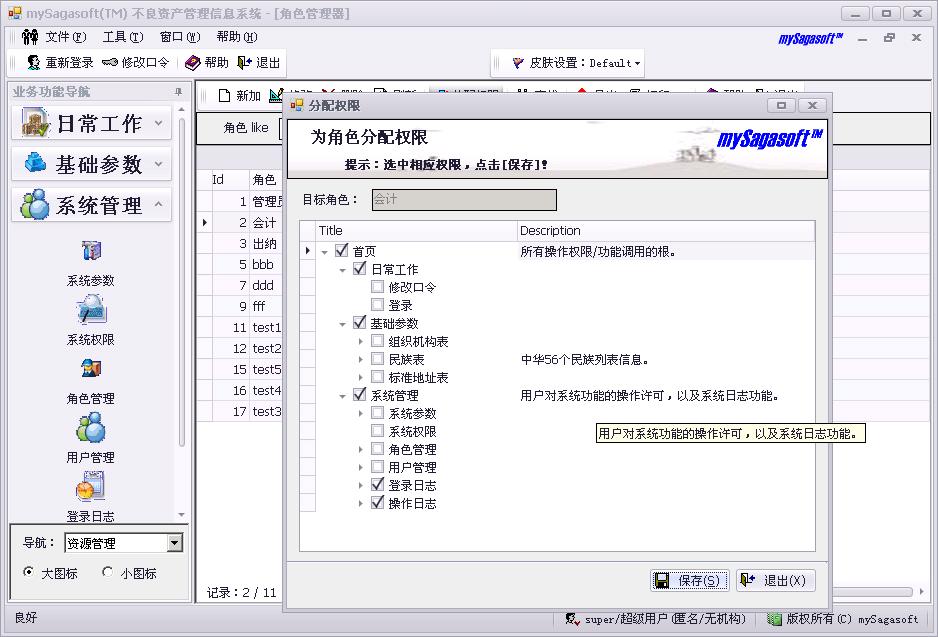Open 角色管理 icon in navigation panel

pyautogui.click(x=91, y=368)
